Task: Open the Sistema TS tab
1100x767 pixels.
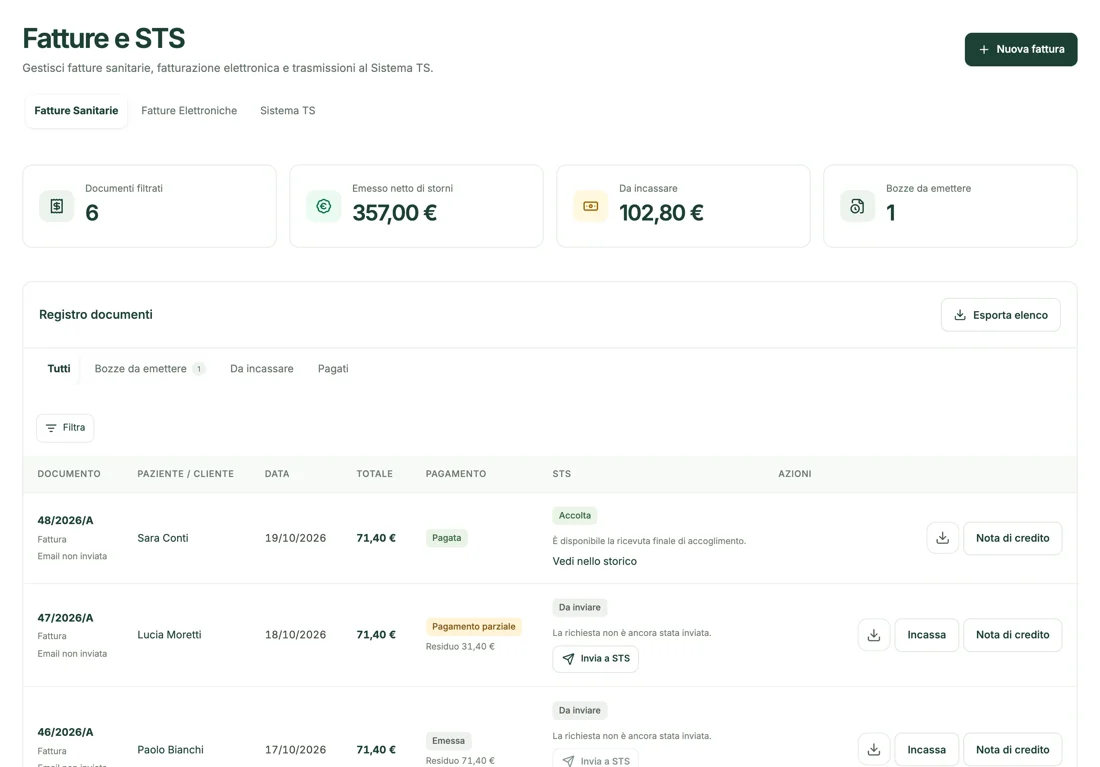Action: click(288, 111)
